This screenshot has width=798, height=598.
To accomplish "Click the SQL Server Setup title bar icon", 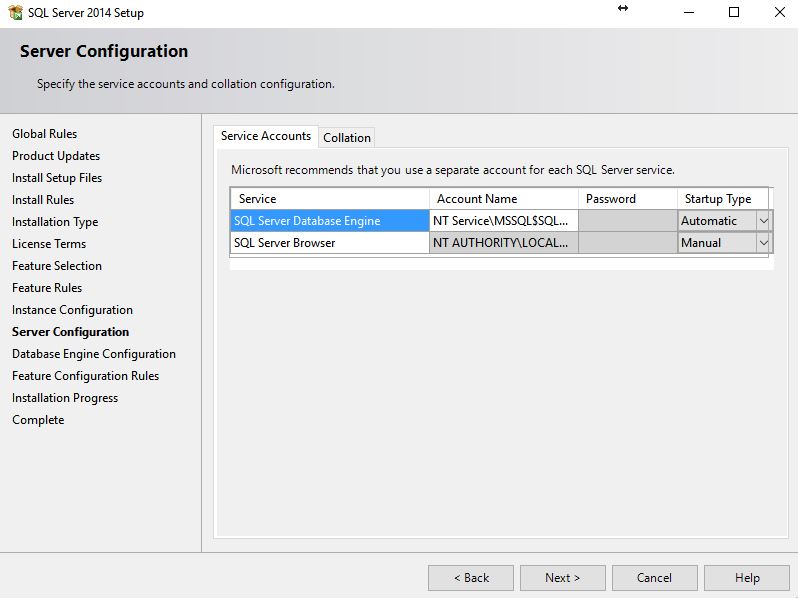I will 15,12.
